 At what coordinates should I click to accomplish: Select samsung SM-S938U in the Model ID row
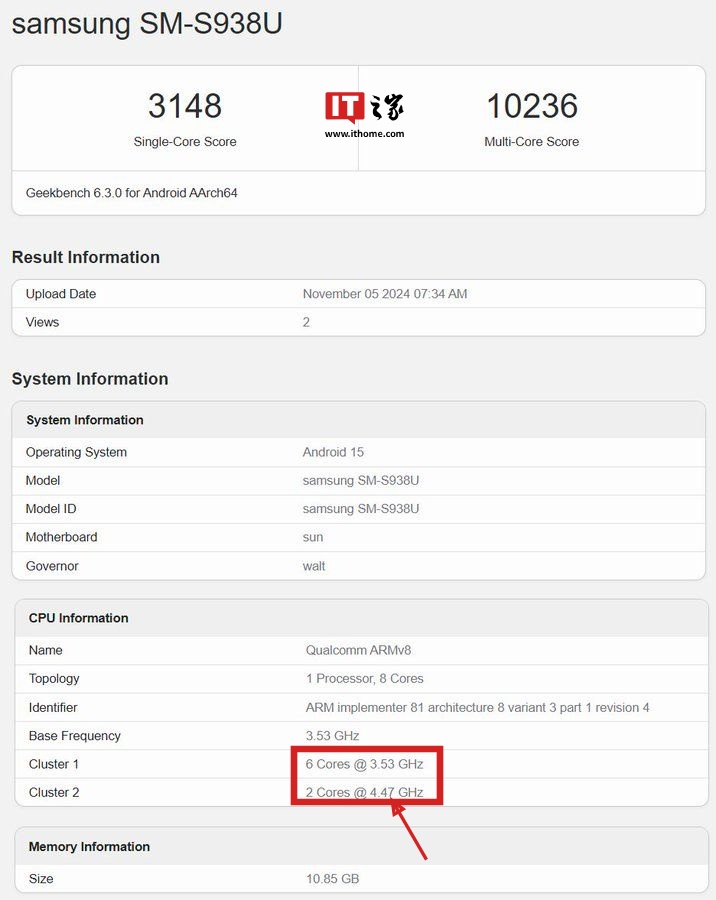(361, 509)
